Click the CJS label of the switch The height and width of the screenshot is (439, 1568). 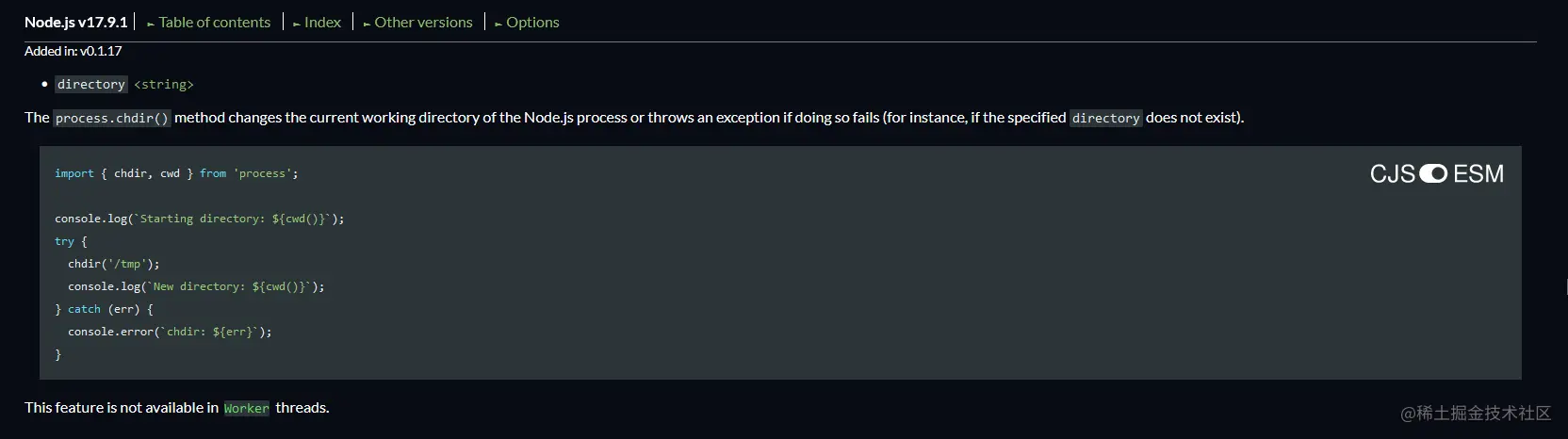click(1392, 174)
